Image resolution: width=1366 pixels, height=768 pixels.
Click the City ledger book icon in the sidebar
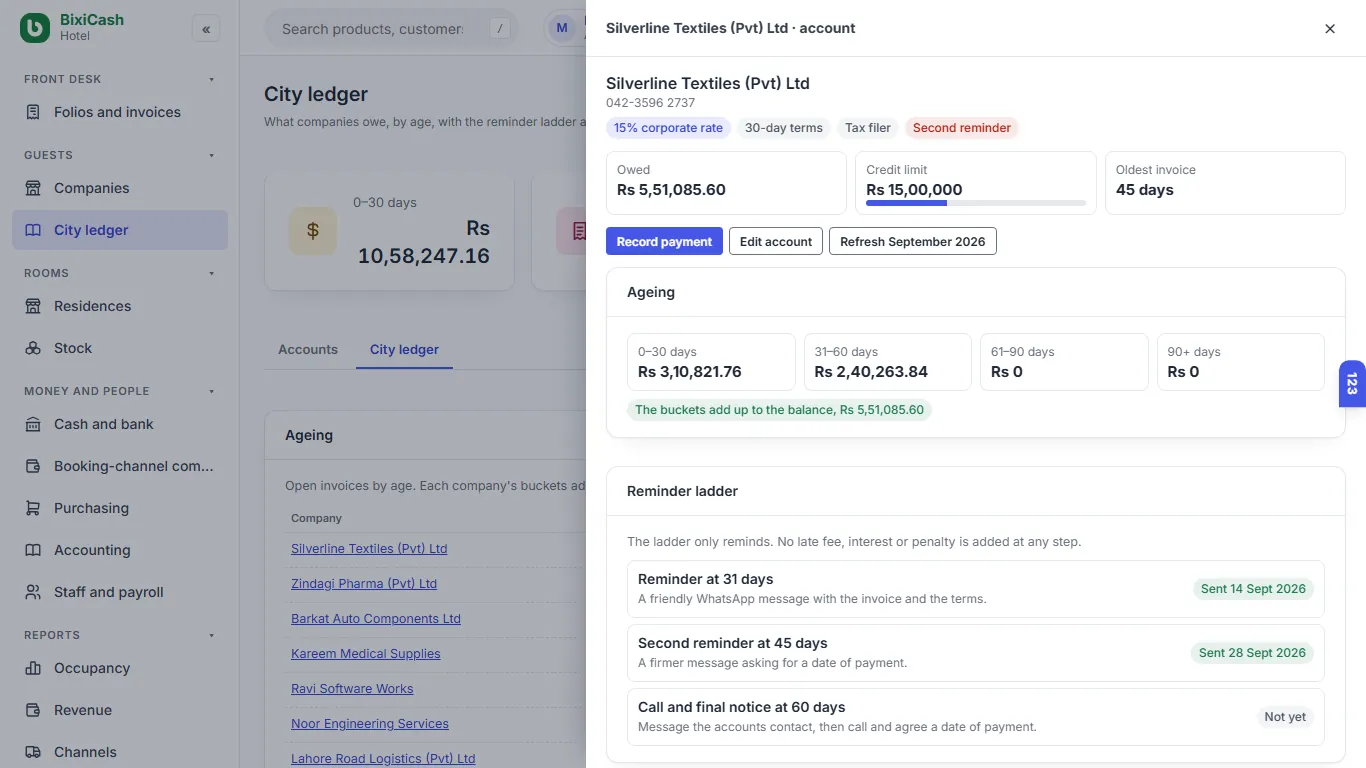tap(33, 230)
